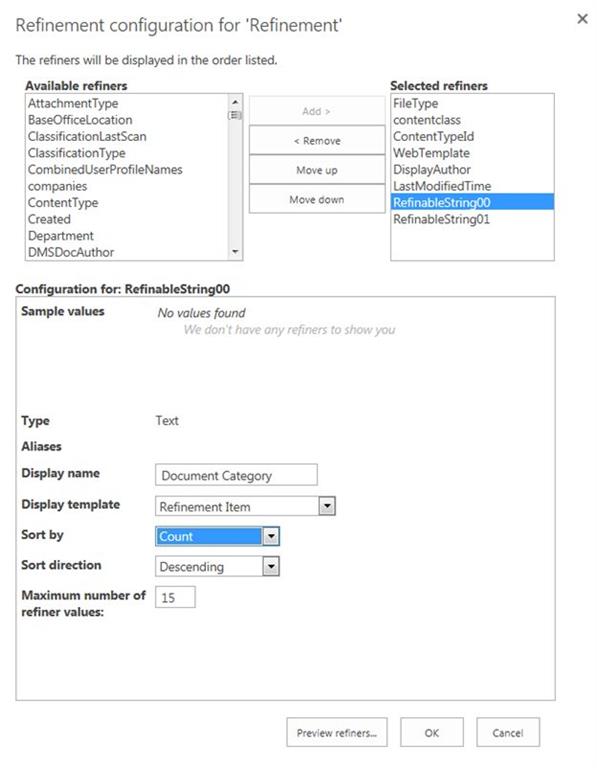This screenshot has width=597, height=768.
Task: Click the Move up button
Action: [x=316, y=170]
